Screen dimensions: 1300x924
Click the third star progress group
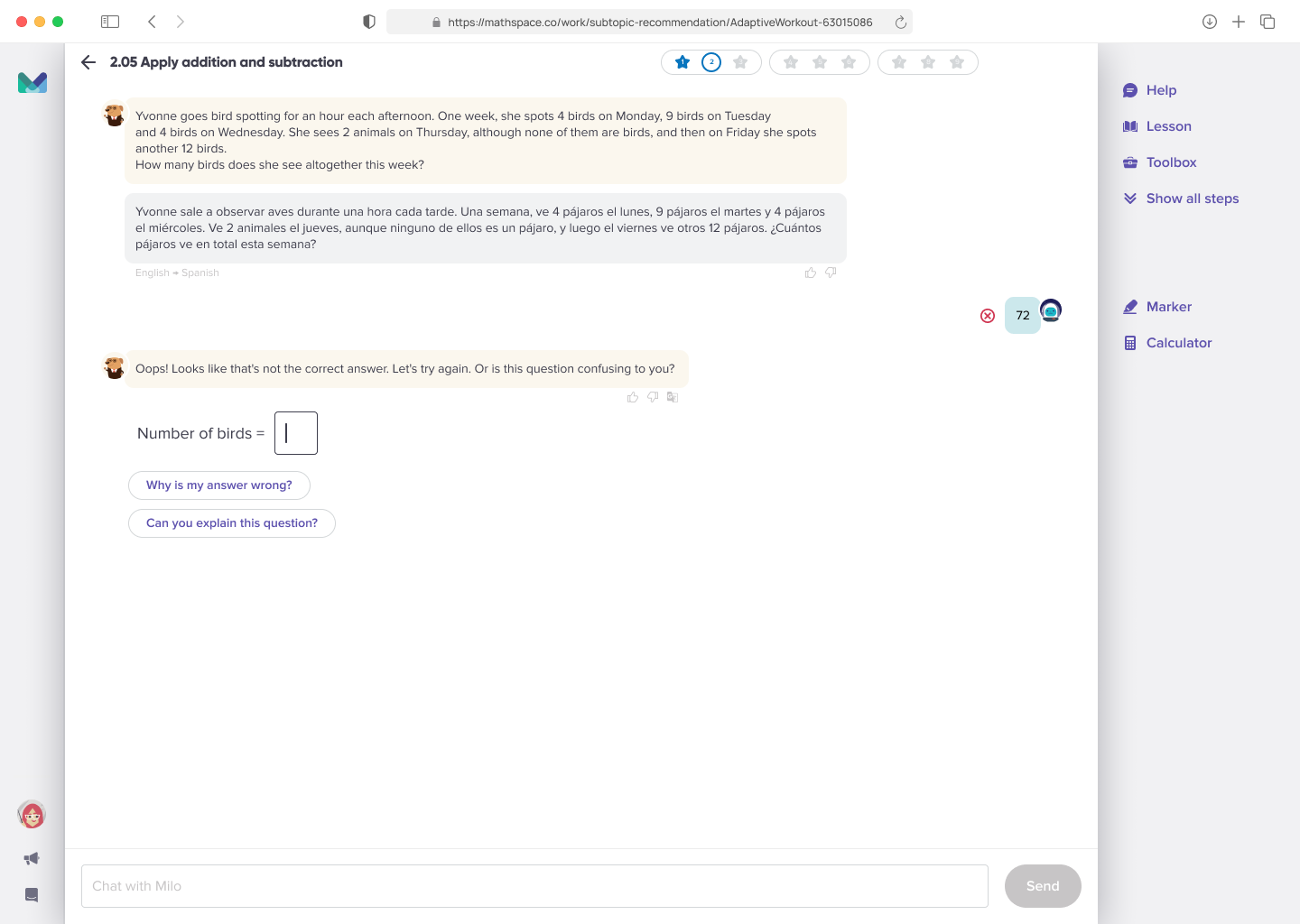pos(928,62)
